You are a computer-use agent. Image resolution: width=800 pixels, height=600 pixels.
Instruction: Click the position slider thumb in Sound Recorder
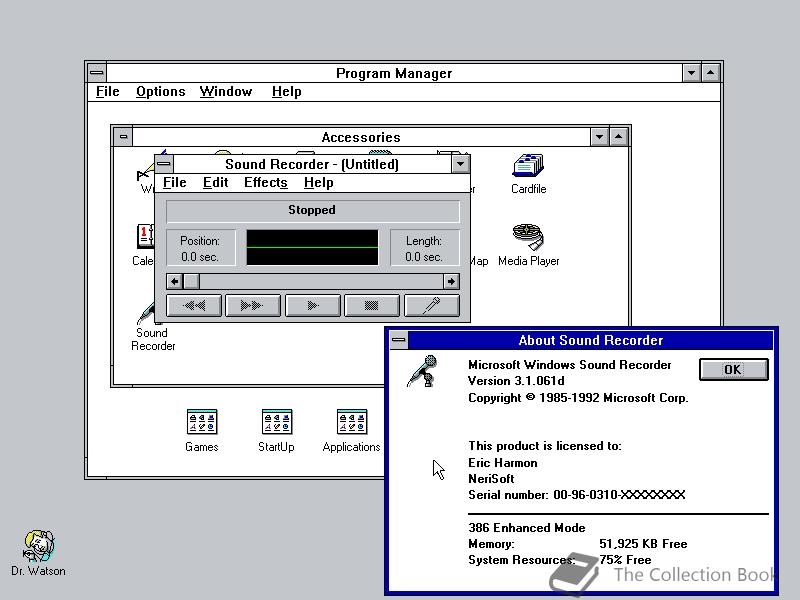[191, 281]
